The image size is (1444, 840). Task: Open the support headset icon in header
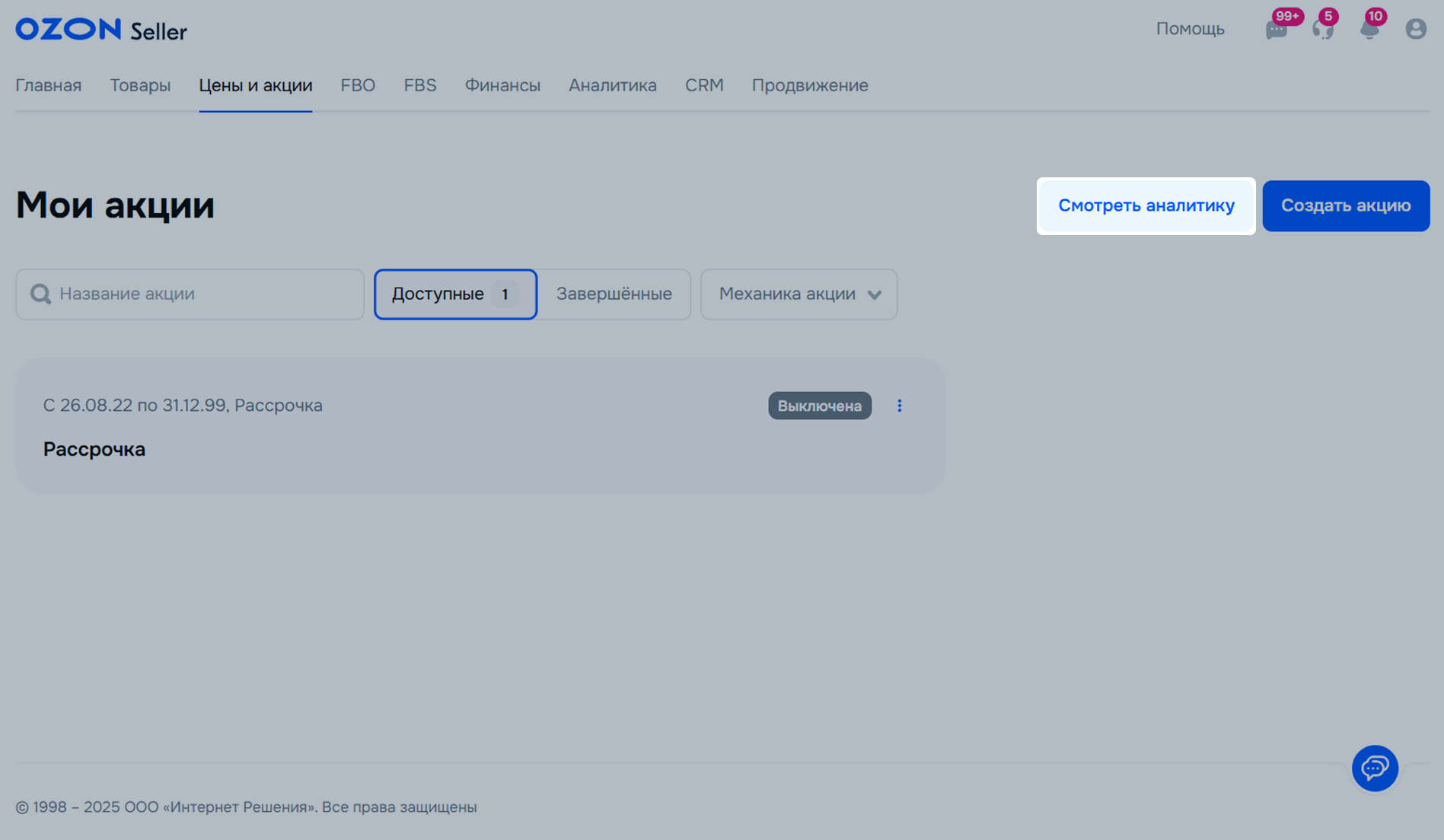[x=1323, y=30]
